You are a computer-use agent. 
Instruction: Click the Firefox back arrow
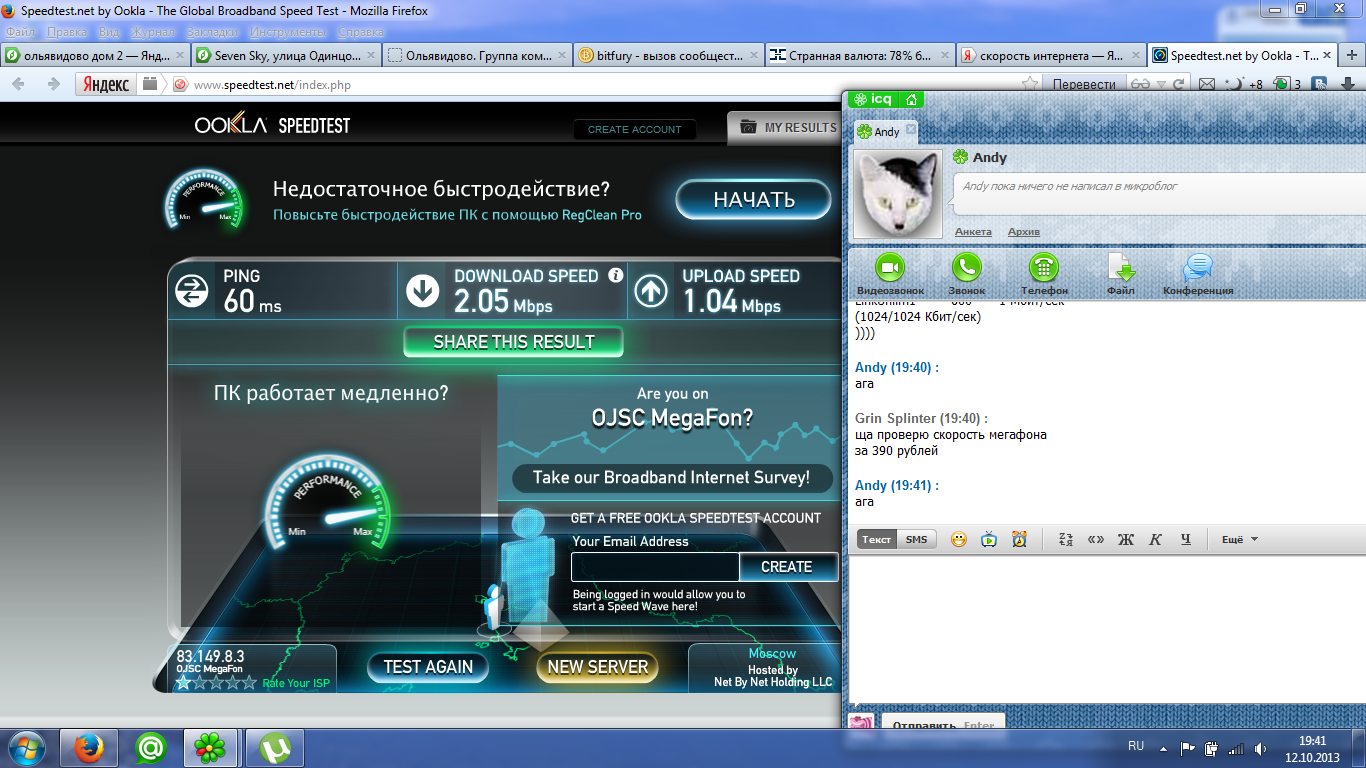tap(18, 85)
